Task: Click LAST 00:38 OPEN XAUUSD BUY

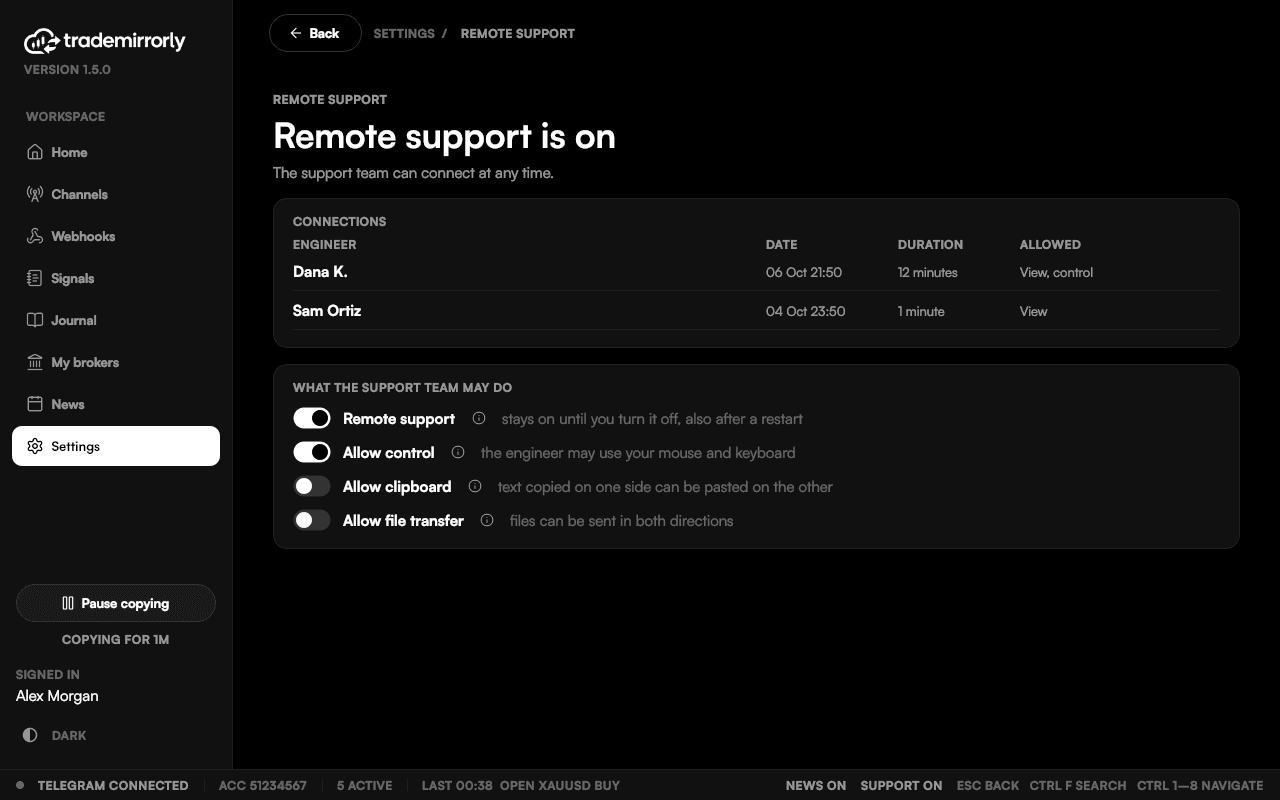Action: coord(521,785)
